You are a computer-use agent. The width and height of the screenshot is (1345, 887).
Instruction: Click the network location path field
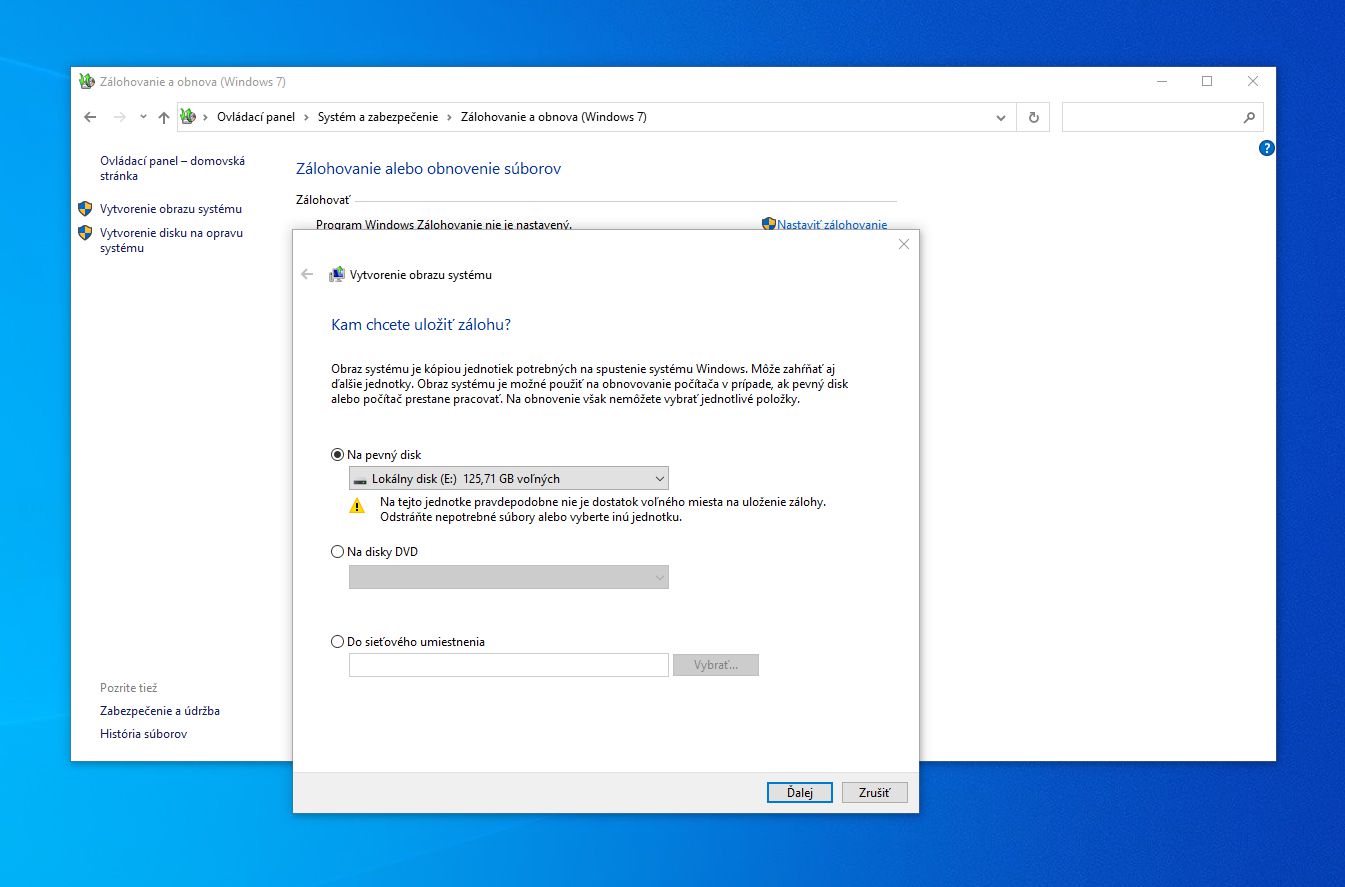pos(508,665)
